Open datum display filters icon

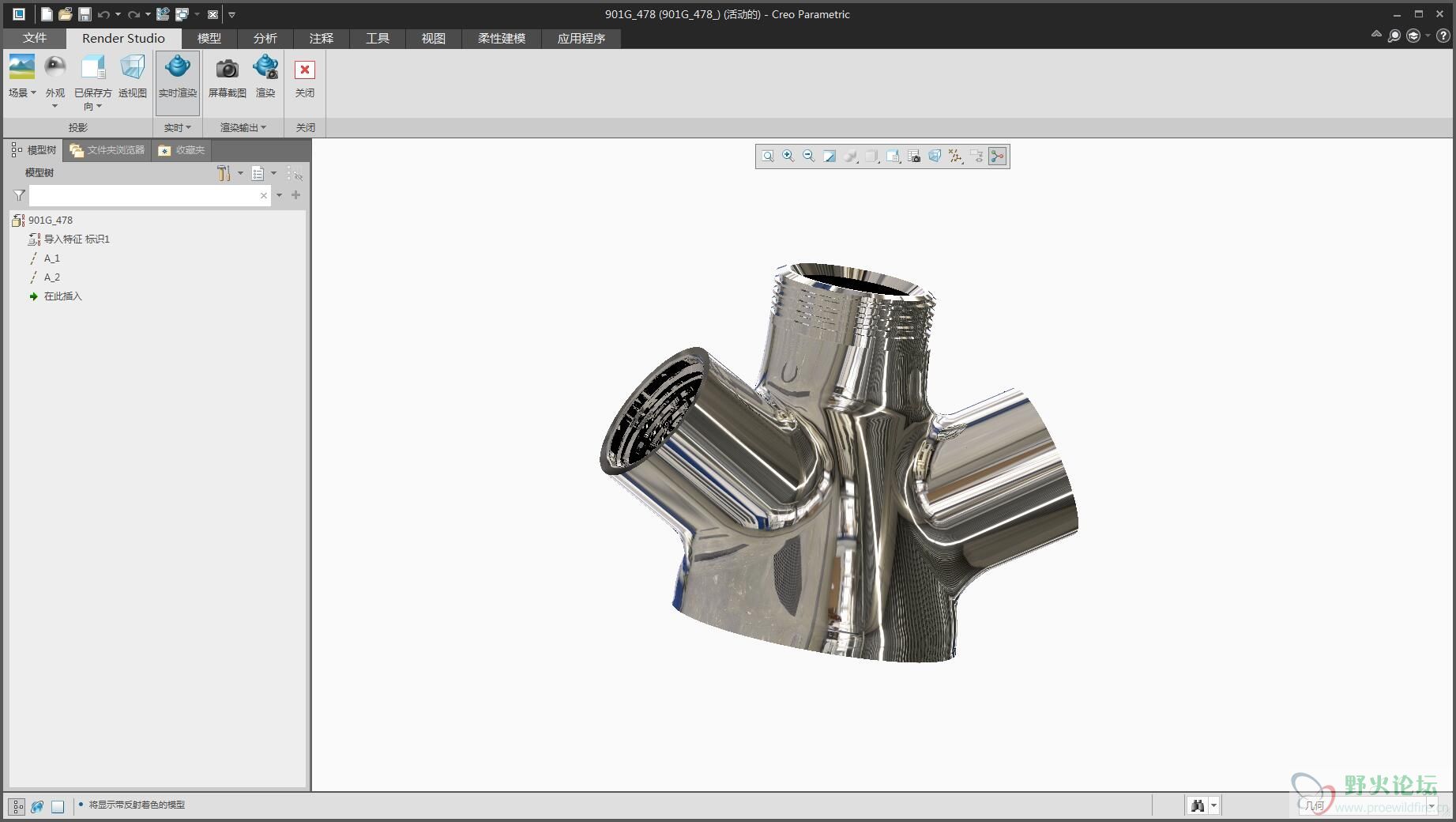pos(956,156)
